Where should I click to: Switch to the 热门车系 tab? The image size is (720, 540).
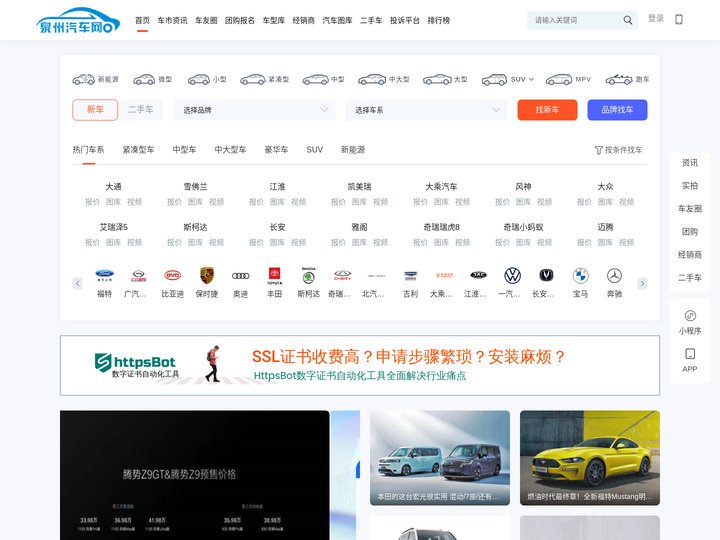tap(88, 150)
